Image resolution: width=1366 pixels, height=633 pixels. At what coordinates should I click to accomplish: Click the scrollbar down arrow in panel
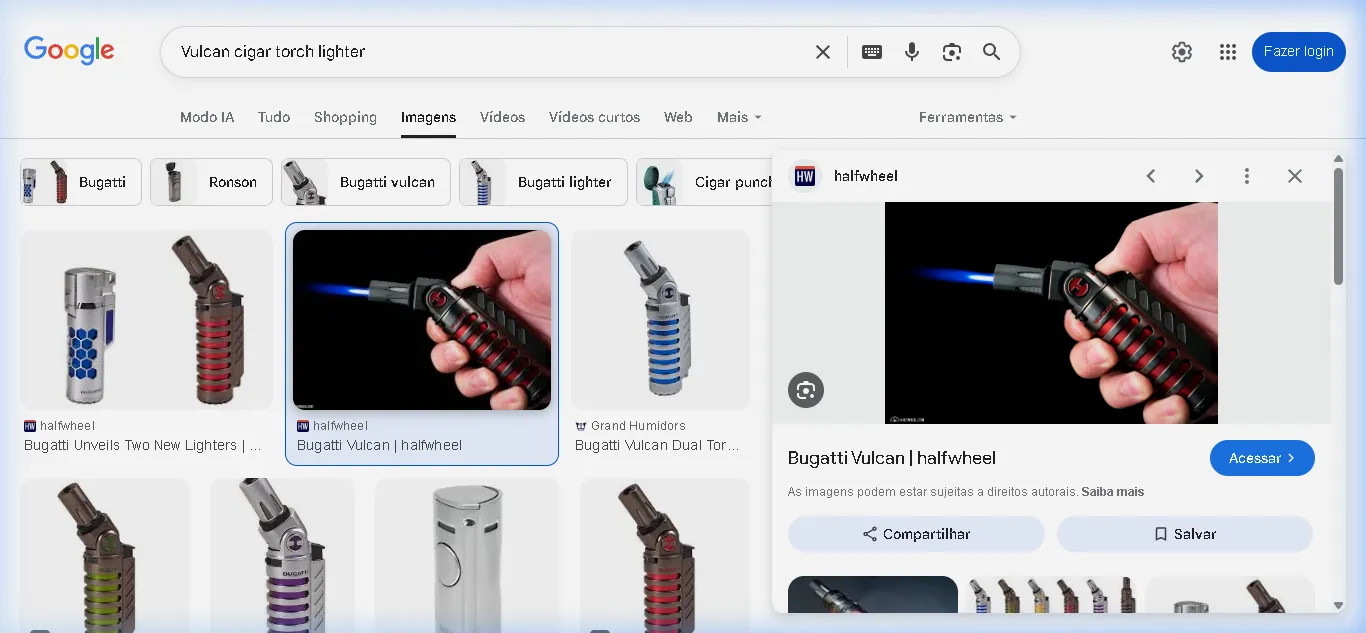pyautogui.click(x=1339, y=605)
